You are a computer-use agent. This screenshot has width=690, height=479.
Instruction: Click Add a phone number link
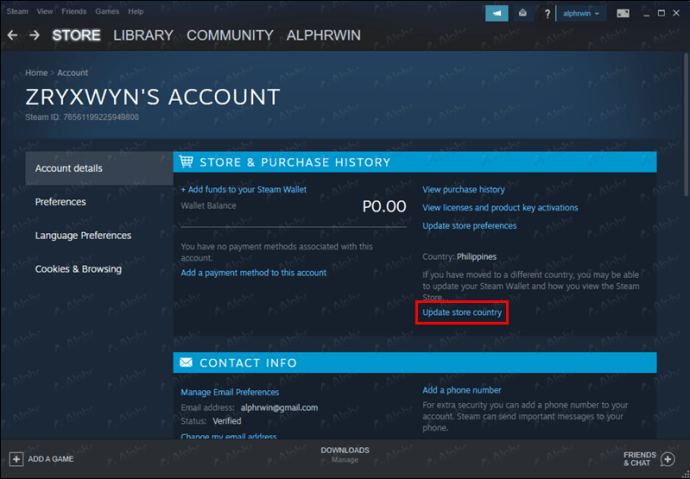462,390
